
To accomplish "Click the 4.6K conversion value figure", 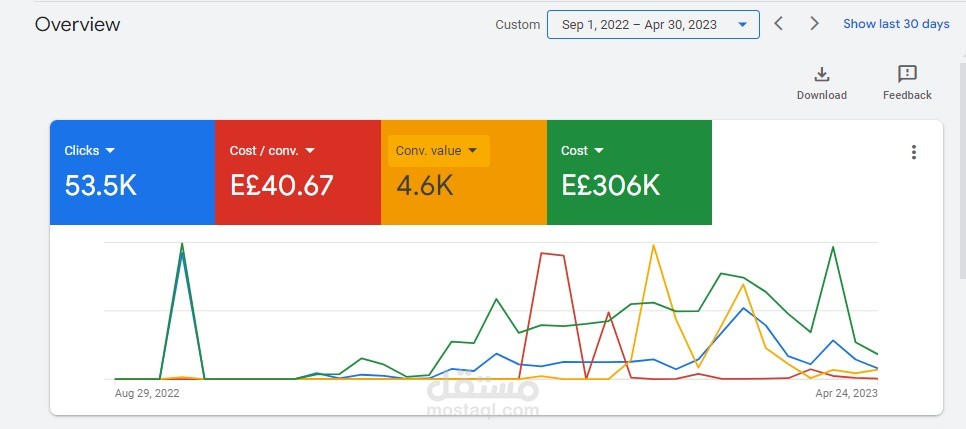I will [424, 186].
